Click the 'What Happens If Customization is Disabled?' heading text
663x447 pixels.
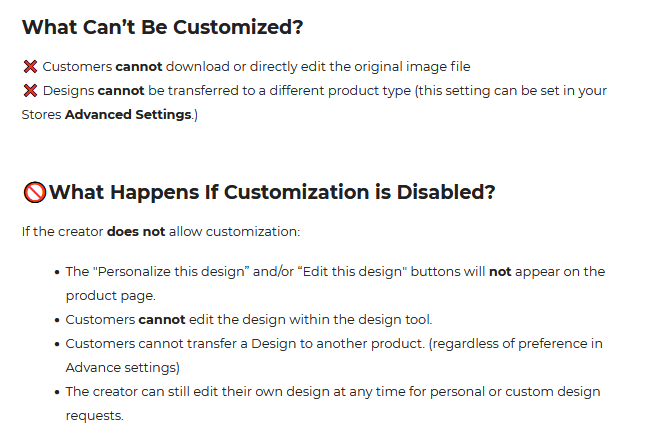click(x=272, y=192)
